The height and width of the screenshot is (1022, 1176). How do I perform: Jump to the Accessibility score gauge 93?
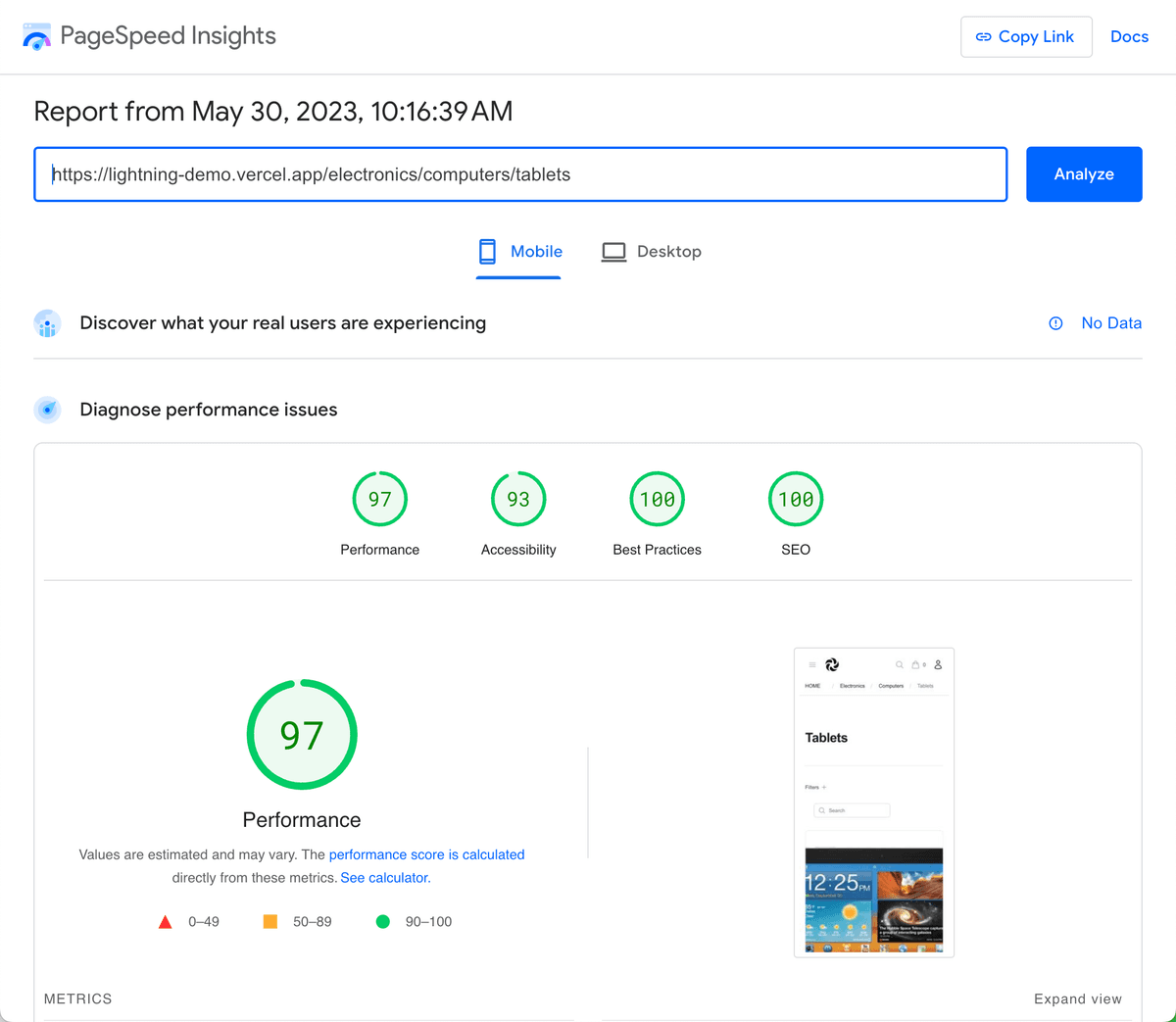pos(518,499)
